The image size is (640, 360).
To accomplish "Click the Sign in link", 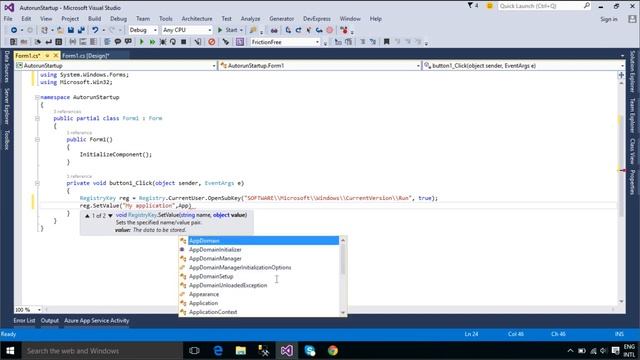I will tap(609, 19).
